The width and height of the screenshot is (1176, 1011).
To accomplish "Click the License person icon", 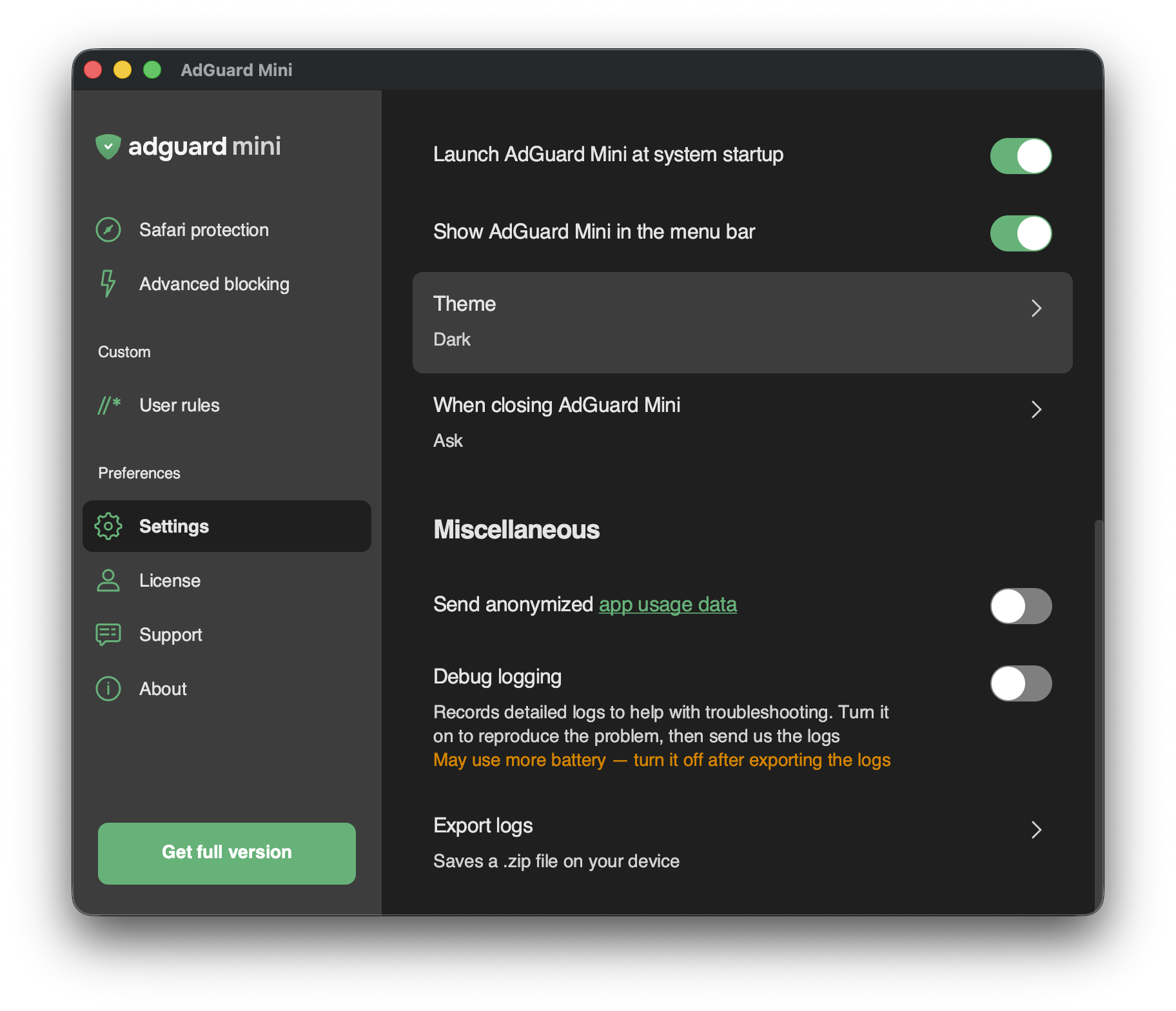I will click(x=108, y=580).
